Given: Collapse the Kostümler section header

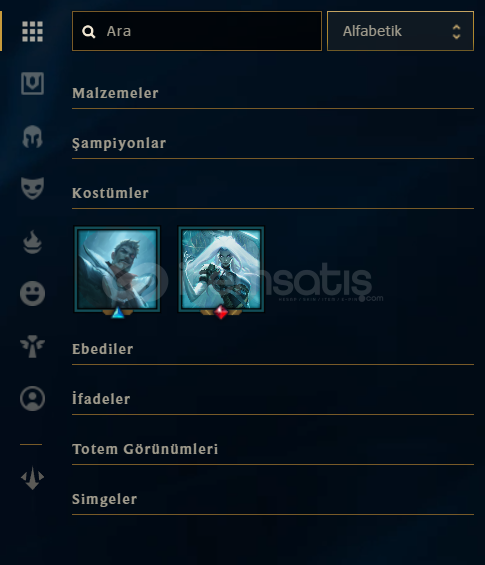Looking at the screenshot, I should pyautogui.click(x=273, y=193).
